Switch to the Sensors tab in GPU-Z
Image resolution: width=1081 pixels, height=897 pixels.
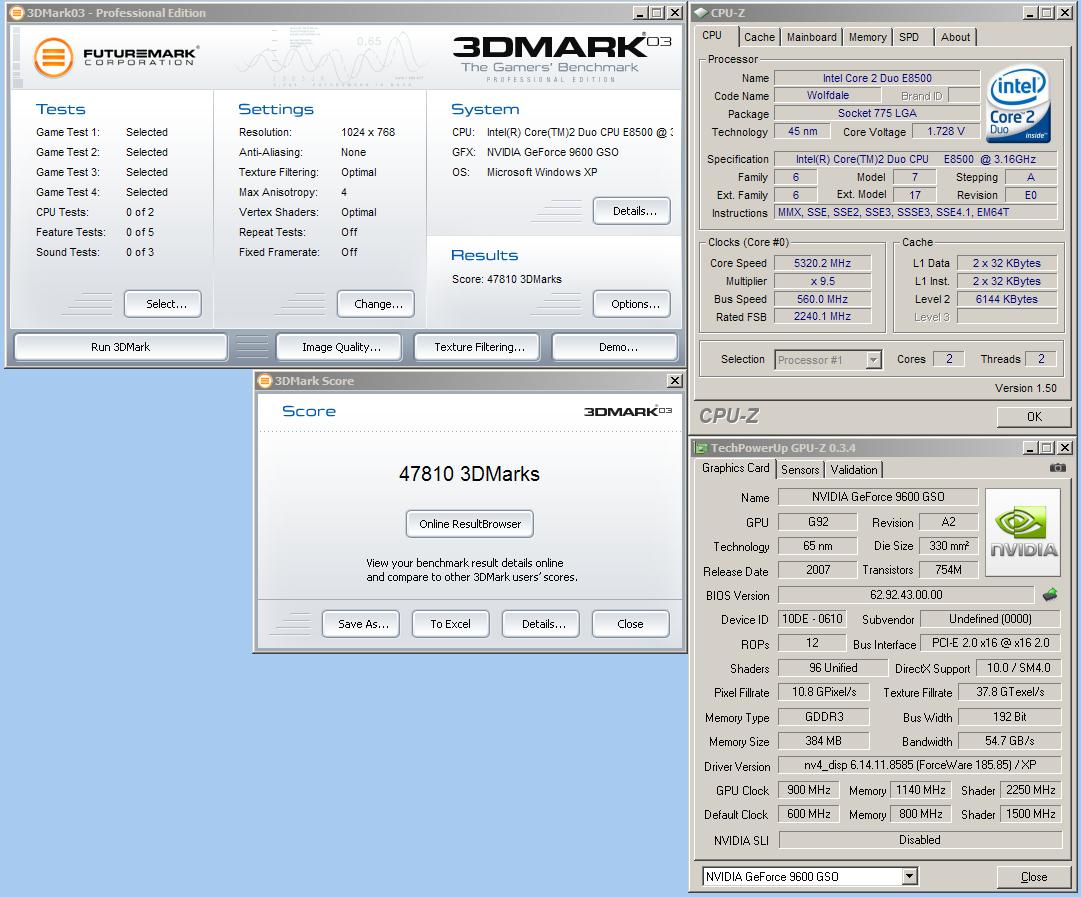pyautogui.click(x=800, y=470)
